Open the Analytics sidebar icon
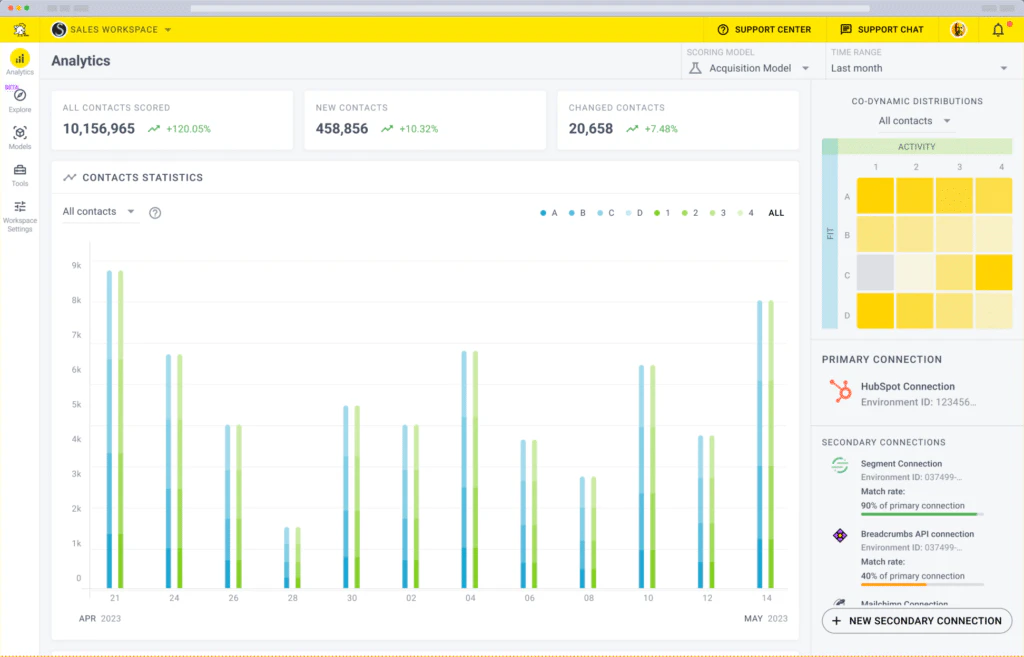 pos(20,59)
